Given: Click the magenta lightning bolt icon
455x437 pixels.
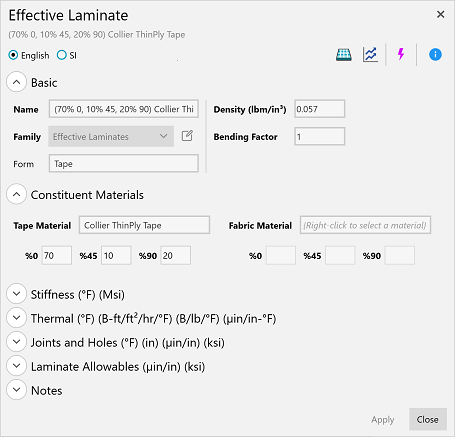Looking at the screenshot, I should coord(401,54).
